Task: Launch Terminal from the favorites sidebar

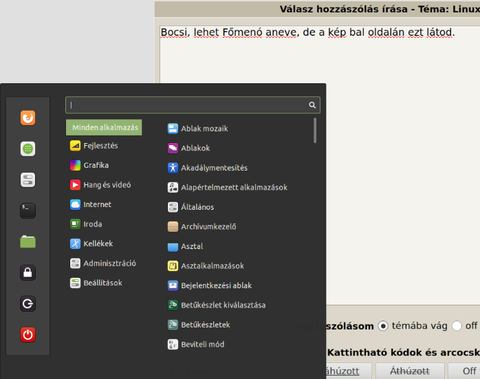Action: (28, 211)
